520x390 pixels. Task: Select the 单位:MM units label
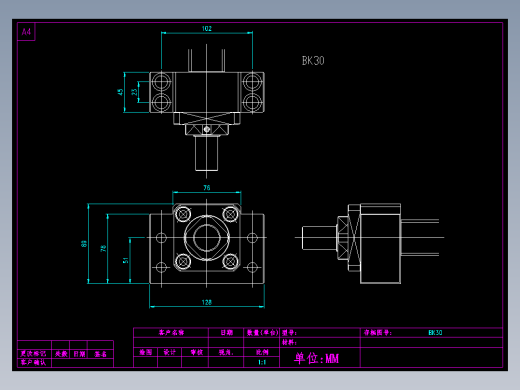point(316,358)
